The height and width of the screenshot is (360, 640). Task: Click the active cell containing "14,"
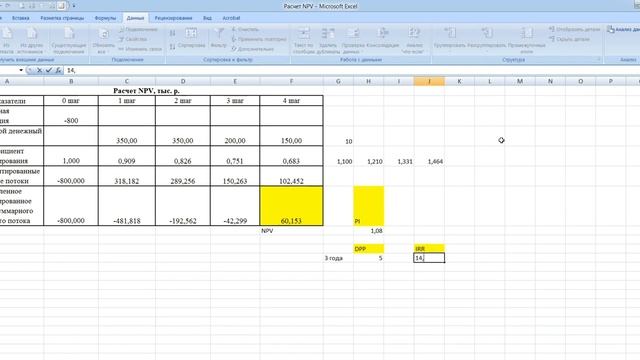[429, 258]
